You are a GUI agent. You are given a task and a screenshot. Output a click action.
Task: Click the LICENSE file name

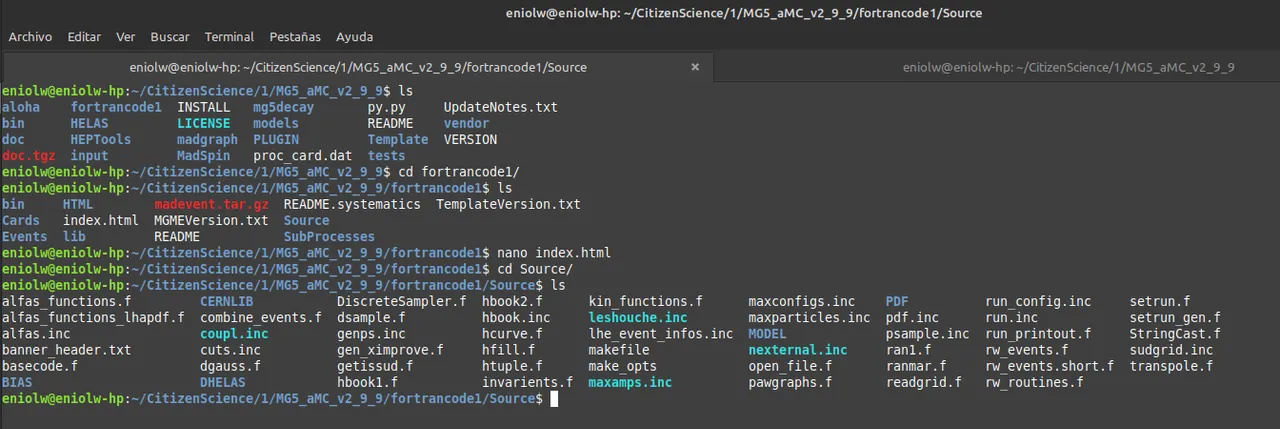click(x=203, y=123)
